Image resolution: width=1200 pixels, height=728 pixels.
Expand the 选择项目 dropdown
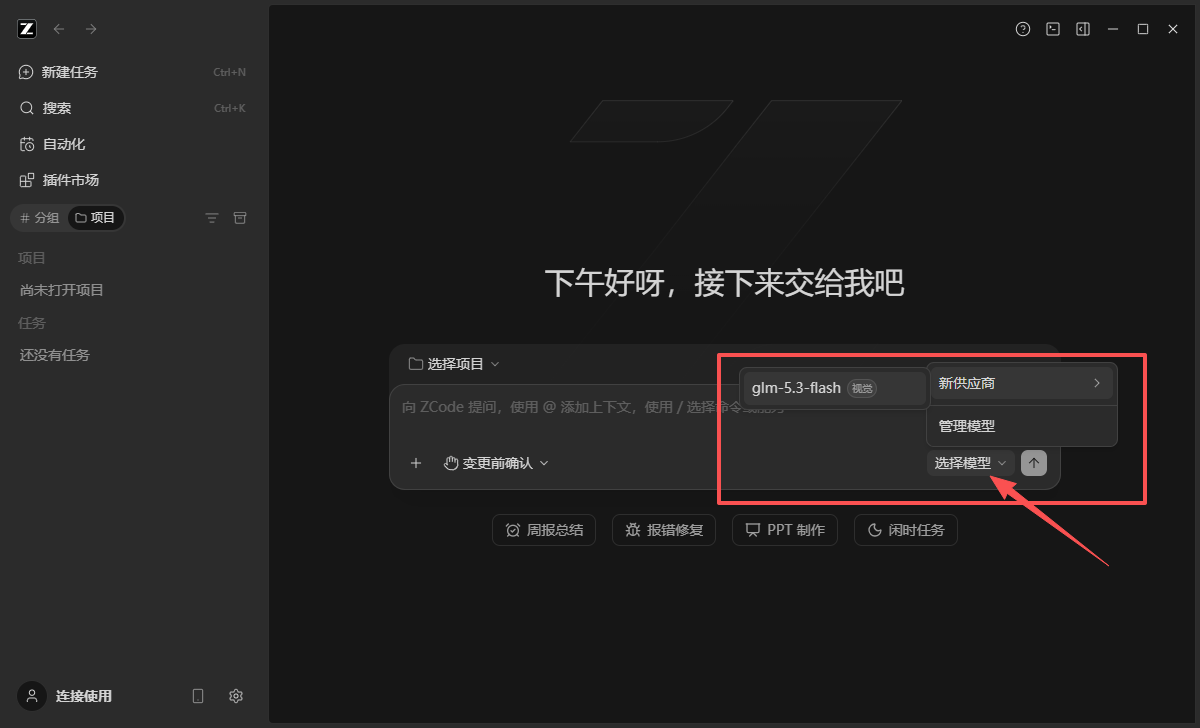[455, 364]
